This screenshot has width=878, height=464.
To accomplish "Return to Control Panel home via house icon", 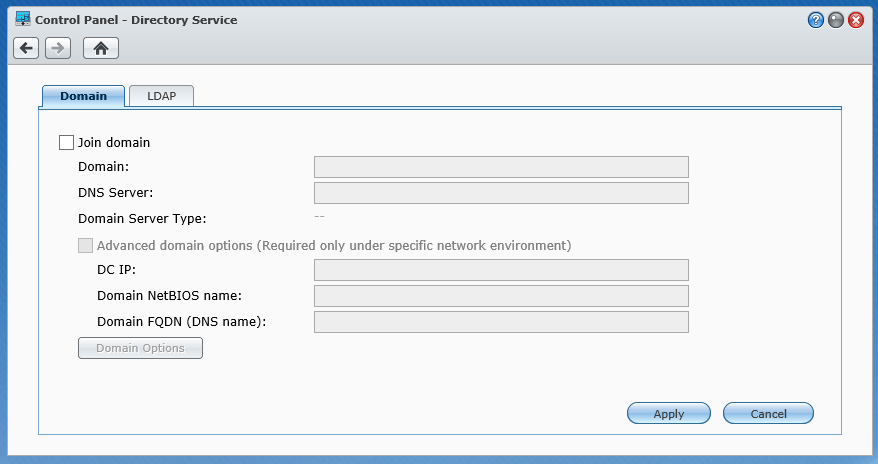I will [x=101, y=48].
